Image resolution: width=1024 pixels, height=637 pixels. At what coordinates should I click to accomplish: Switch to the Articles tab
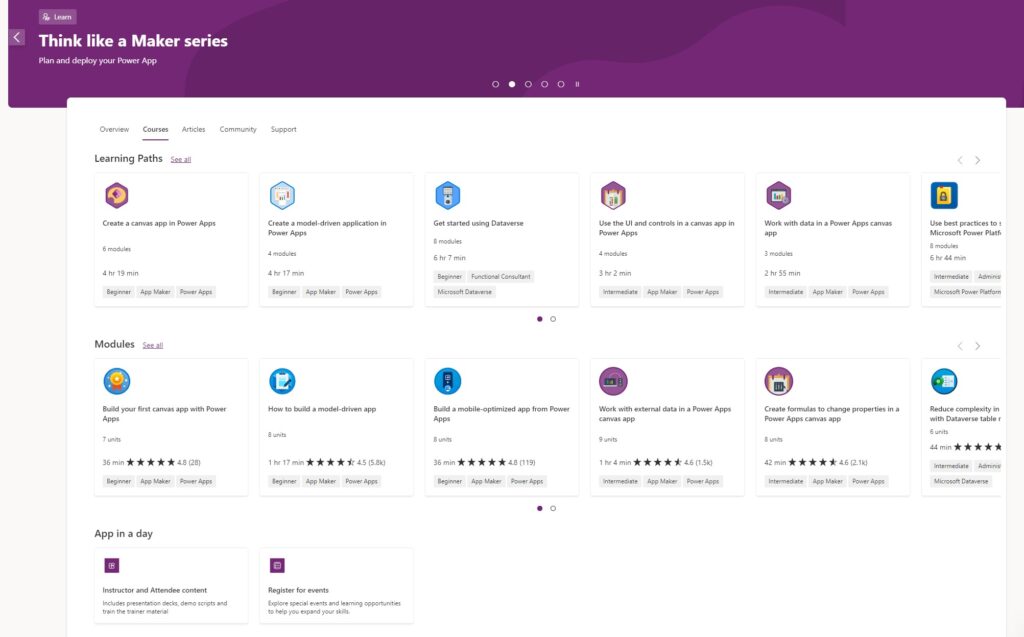tap(194, 129)
